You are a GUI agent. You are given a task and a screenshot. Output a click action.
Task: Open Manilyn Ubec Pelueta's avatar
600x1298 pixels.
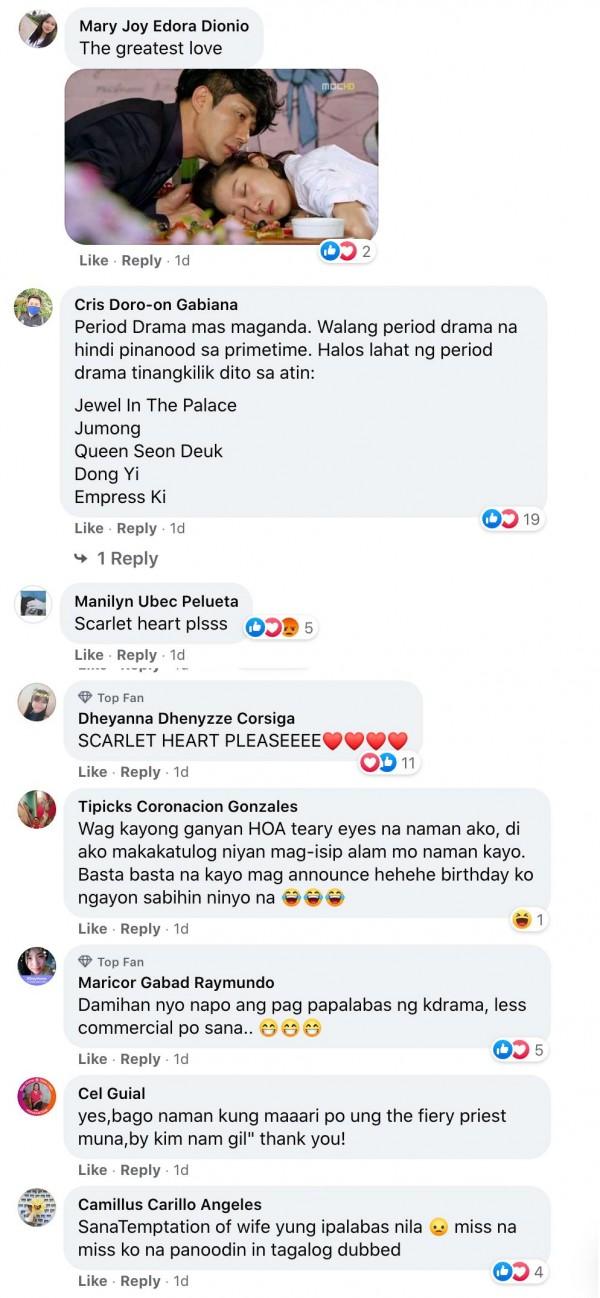click(x=34, y=604)
